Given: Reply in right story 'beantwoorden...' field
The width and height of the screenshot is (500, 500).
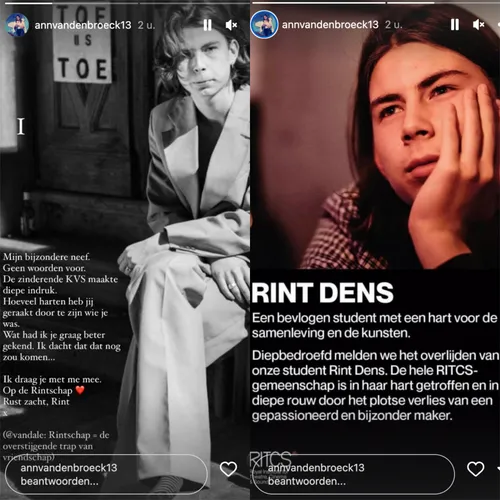Looking at the screenshot, I should 353,474.
